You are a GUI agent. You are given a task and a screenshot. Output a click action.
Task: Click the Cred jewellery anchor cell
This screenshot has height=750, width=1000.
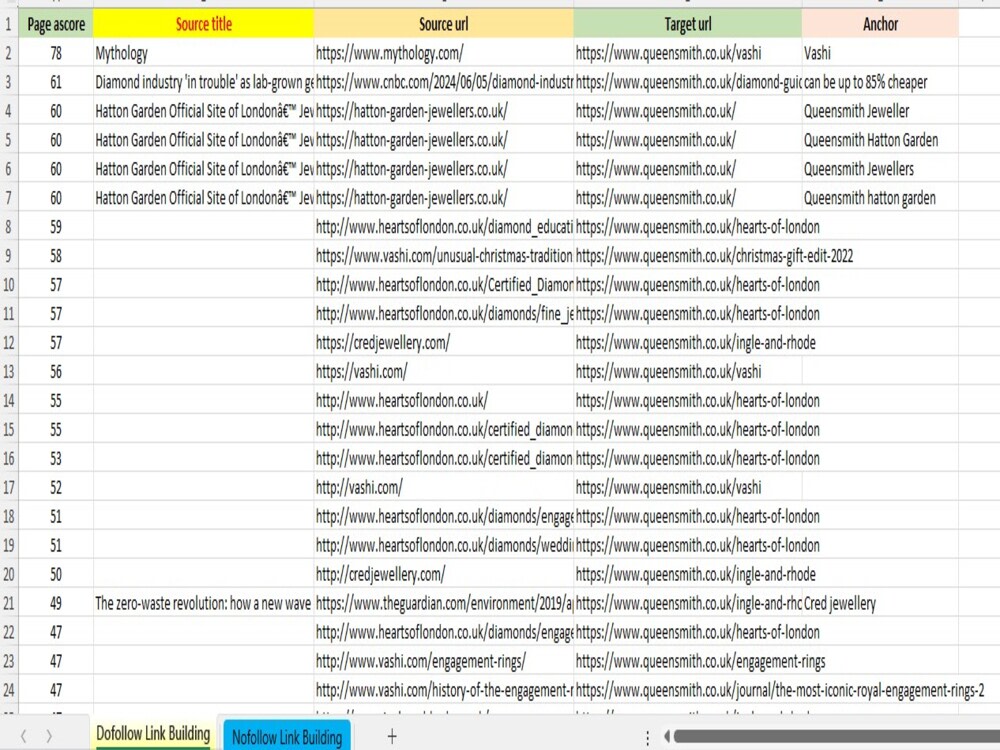point(880,603)
